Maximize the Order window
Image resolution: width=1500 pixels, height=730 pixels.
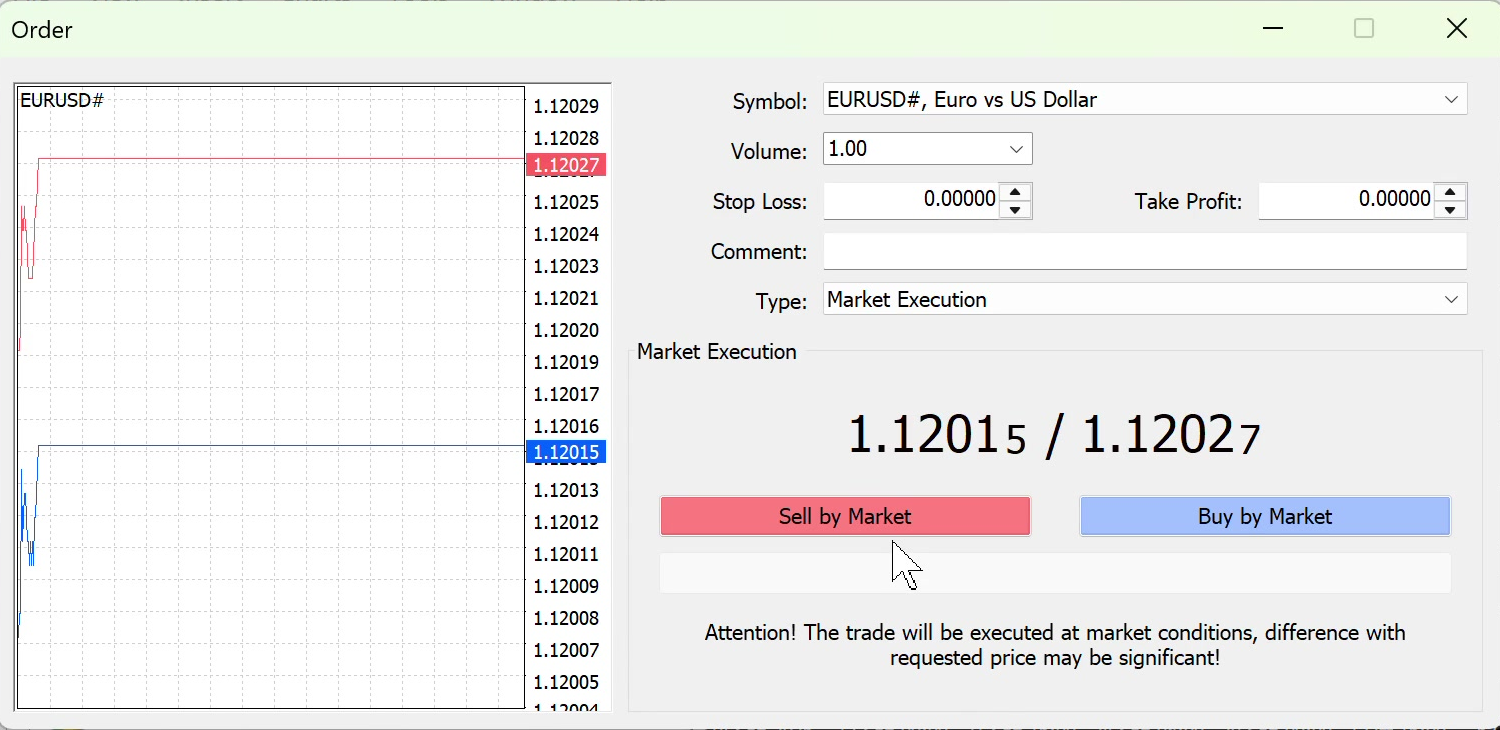point(1364,29)
